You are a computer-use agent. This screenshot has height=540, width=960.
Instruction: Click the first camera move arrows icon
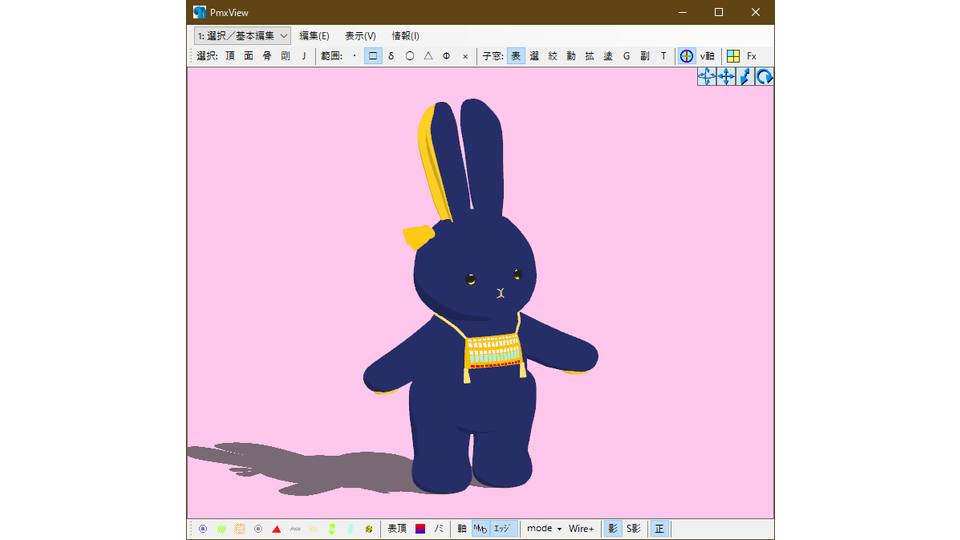pyautogui.click(x=707, y=77)
